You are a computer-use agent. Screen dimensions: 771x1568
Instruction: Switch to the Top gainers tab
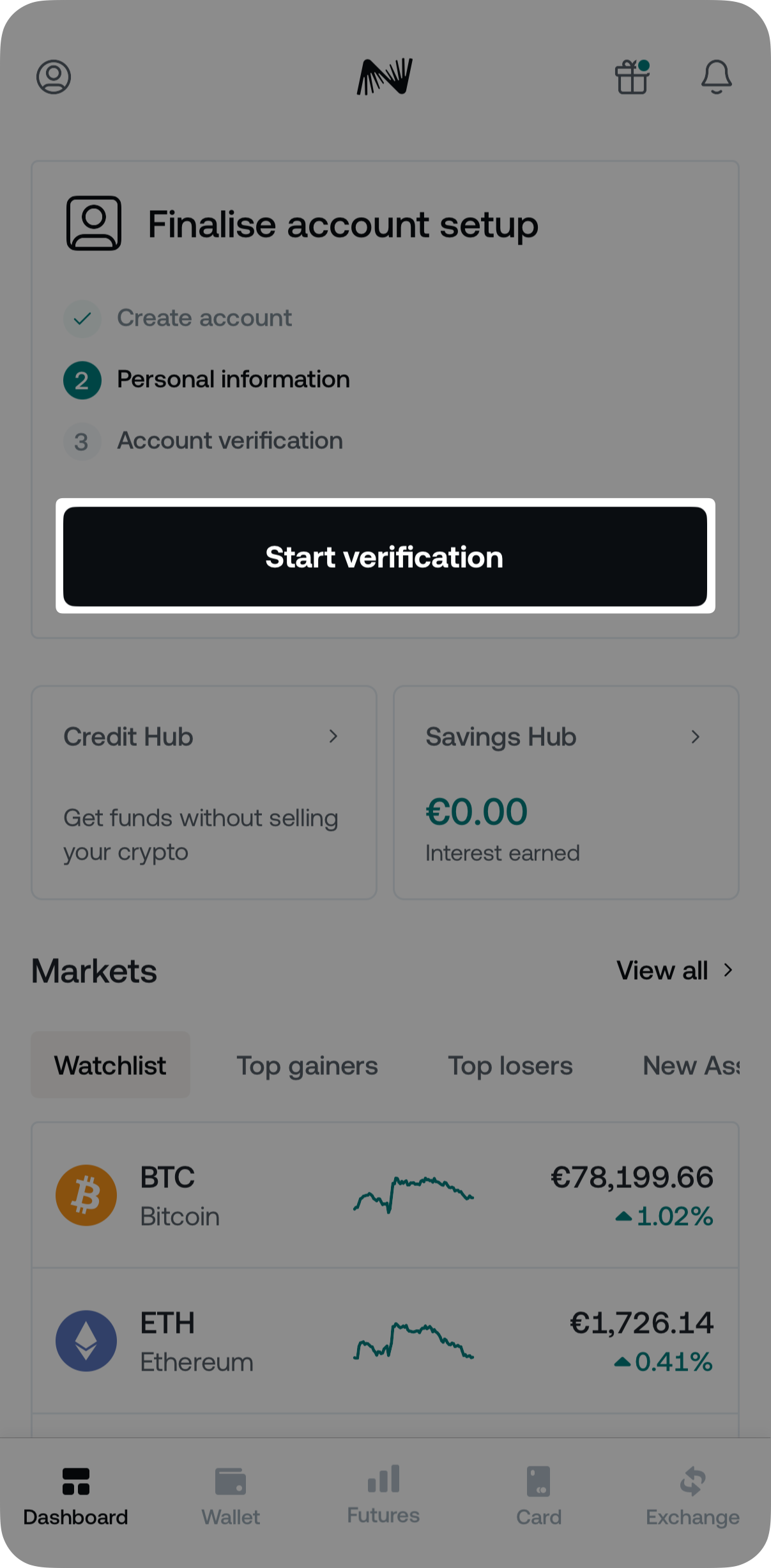coord(307,1065)
